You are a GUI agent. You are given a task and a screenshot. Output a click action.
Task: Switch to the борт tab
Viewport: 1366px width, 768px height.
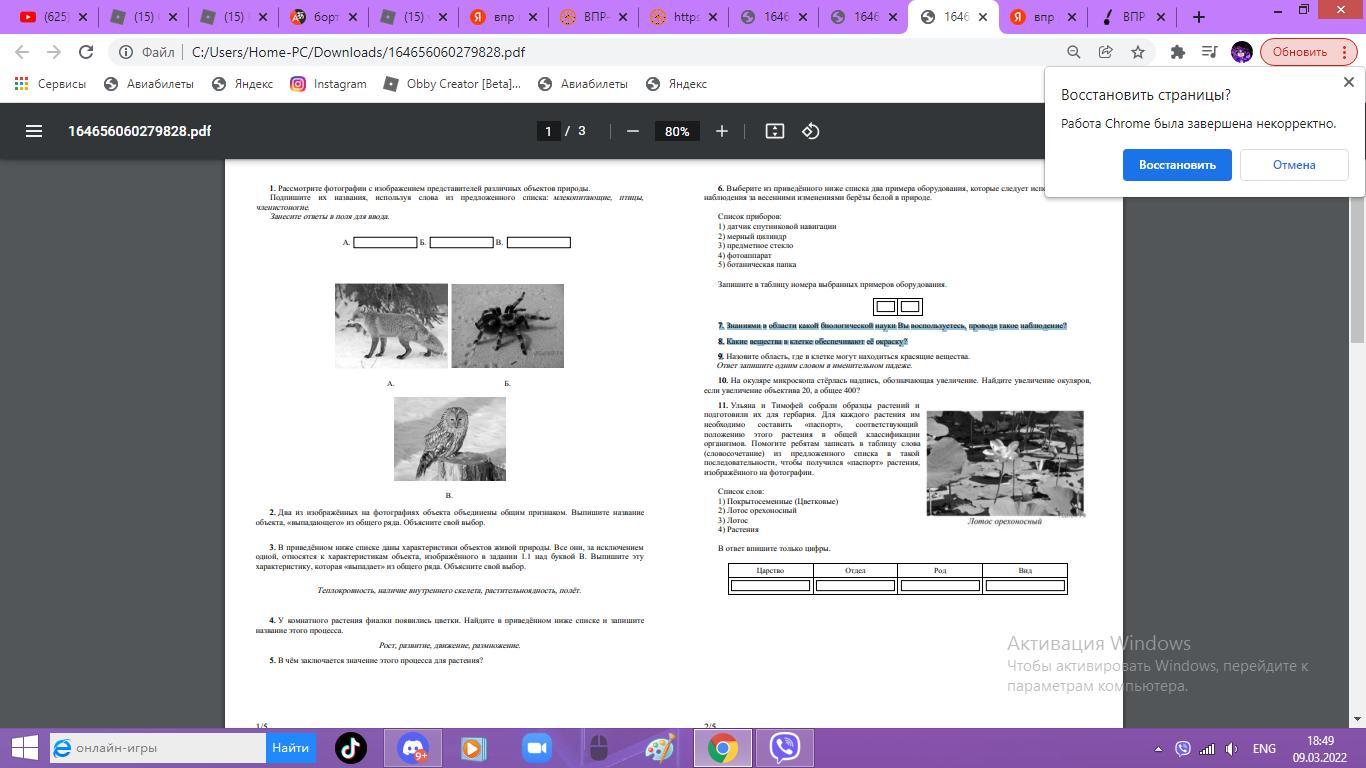coord(325,17)
